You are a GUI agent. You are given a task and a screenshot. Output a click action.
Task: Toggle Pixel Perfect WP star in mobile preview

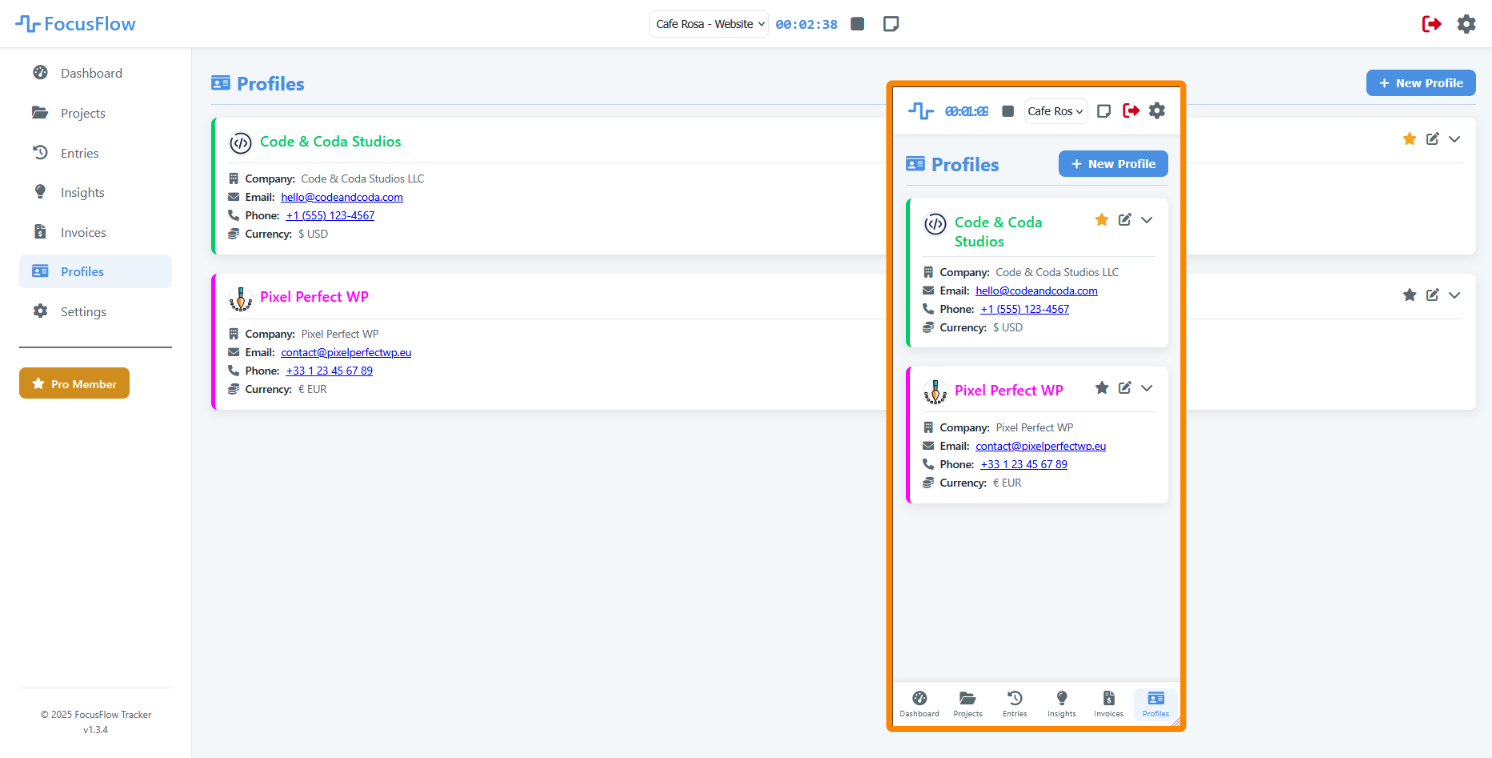(1102, 388)
